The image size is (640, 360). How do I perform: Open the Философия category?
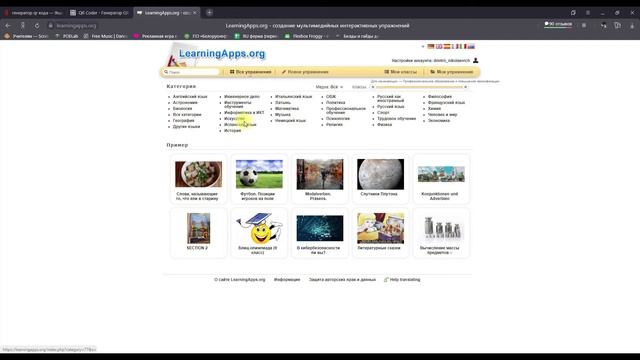440,97
